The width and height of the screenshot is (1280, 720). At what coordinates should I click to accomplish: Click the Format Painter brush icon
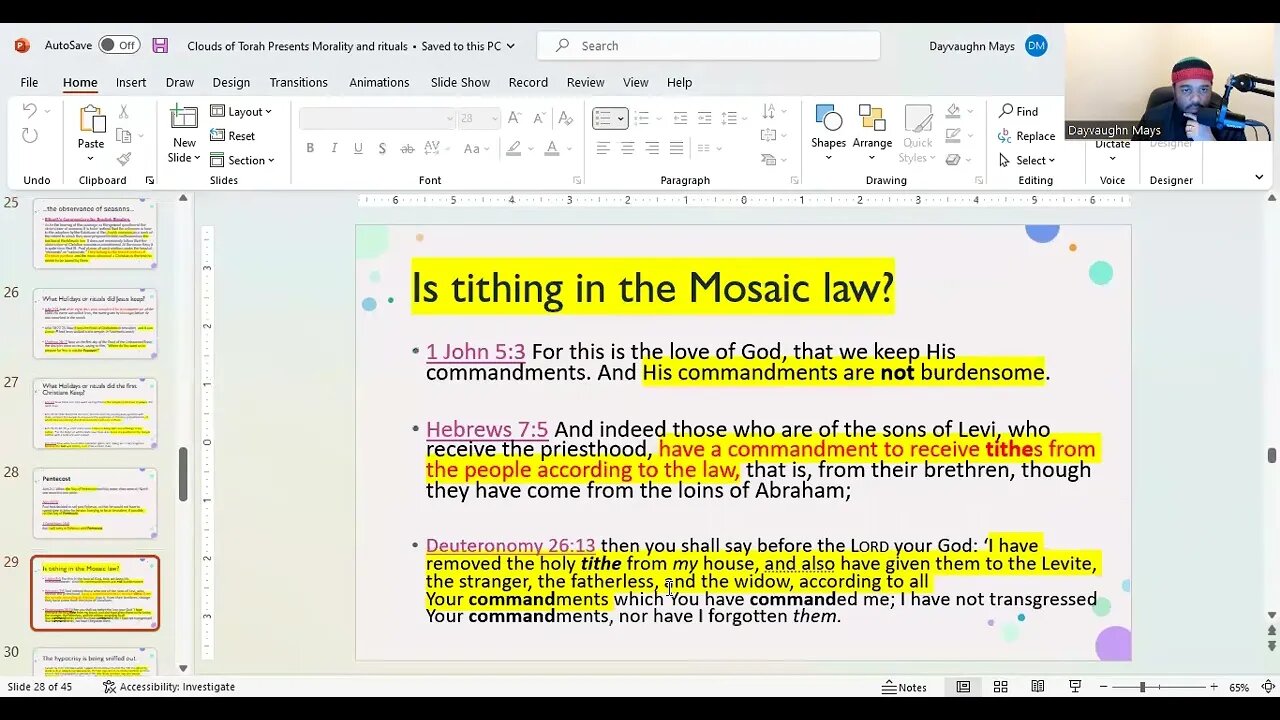tap(124, 159)
